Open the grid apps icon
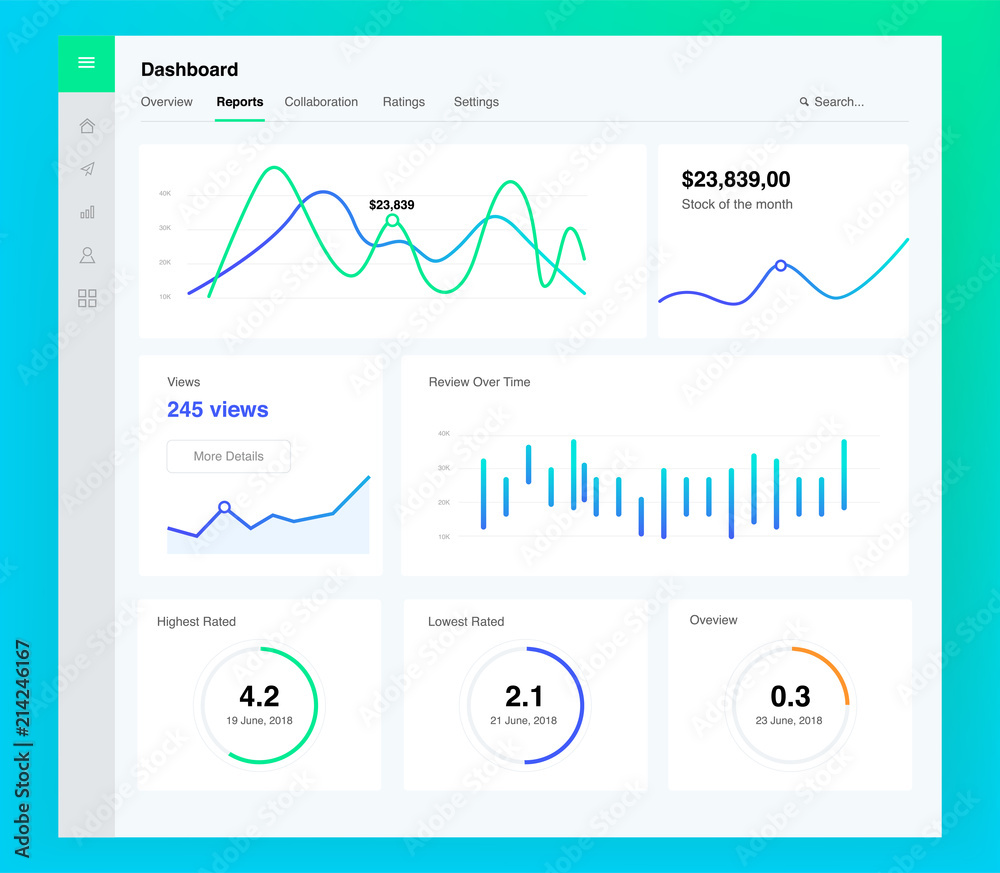This screenshot has width=1000, height=873. [87, 298]
